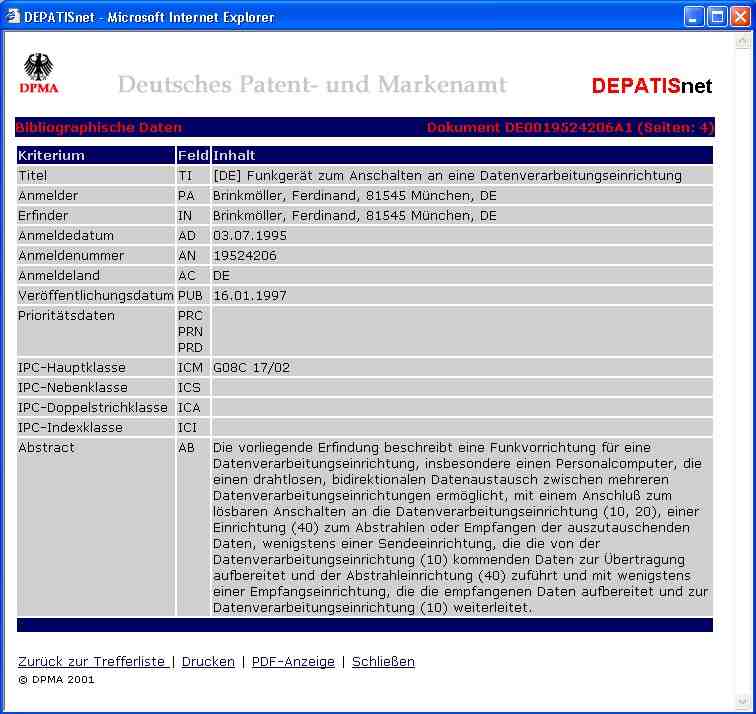
Task: Go back via Zurück zur Trefferliste
Action: click(93, 662)
